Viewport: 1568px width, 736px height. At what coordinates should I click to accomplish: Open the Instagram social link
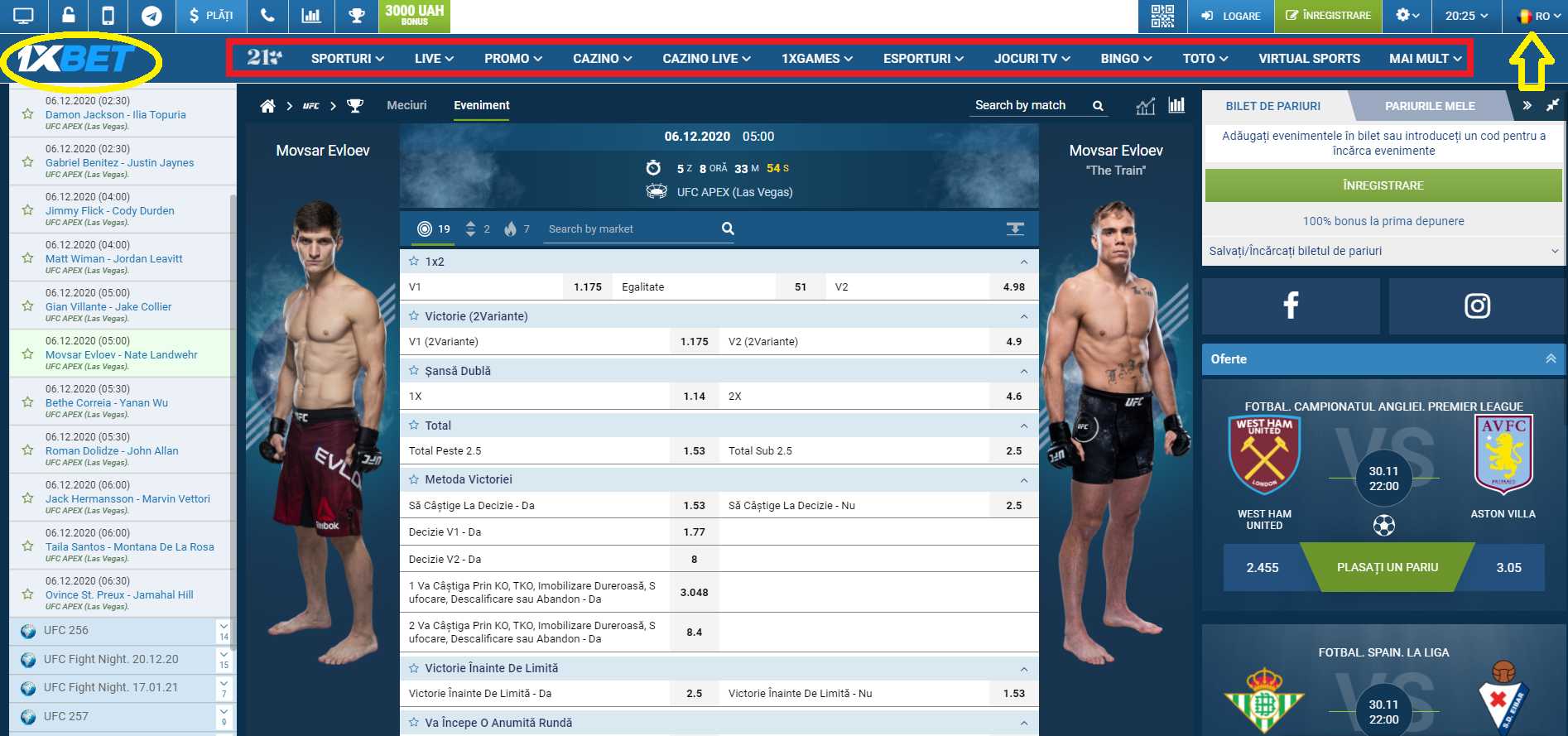[1477, 305]
